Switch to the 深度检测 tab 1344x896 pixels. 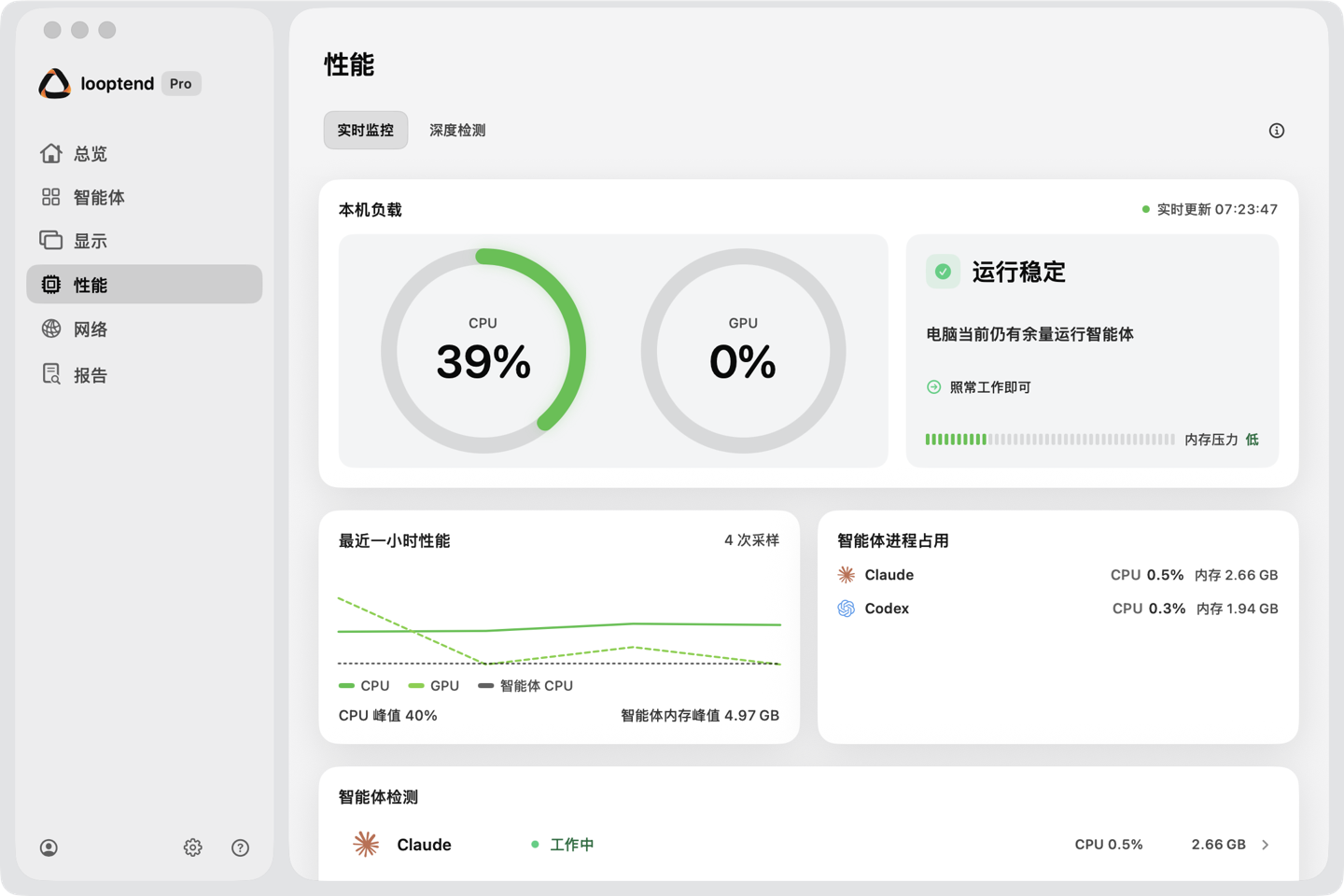(457, 131)
